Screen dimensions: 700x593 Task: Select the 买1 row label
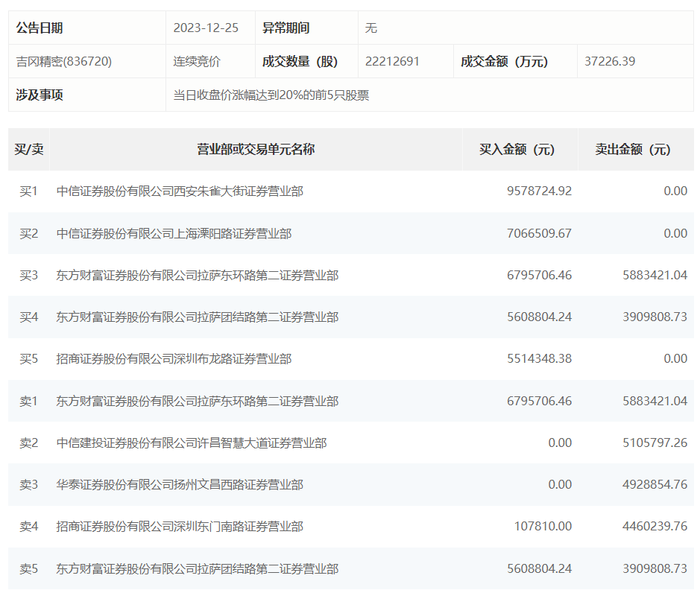point(29,192)
